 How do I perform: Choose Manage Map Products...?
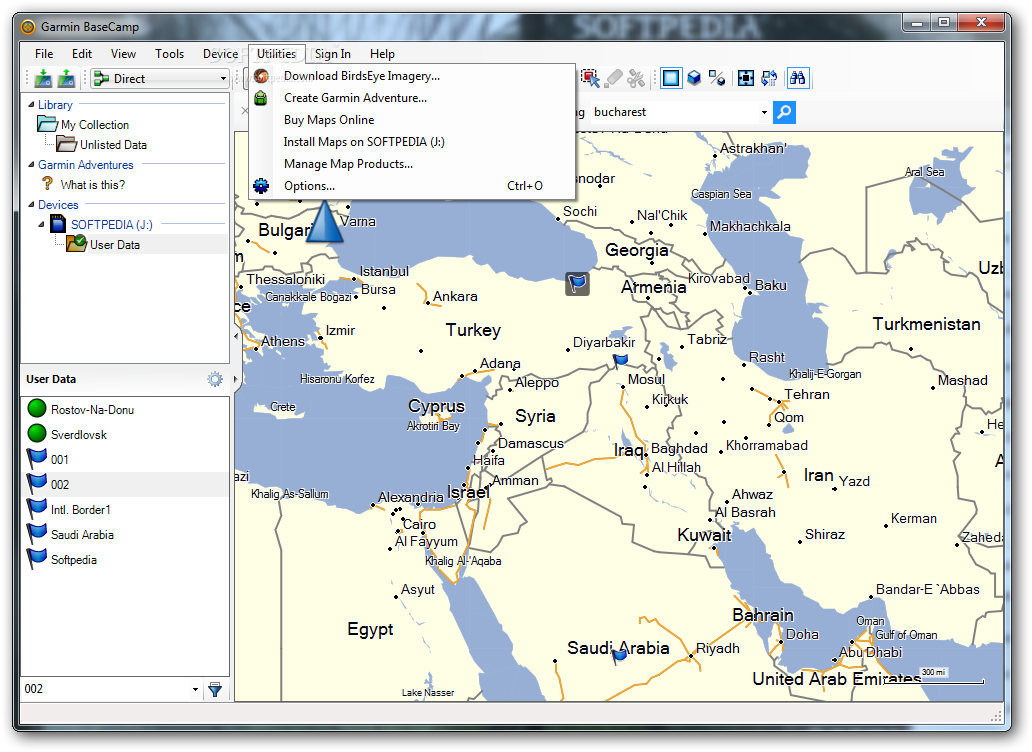(x=411, y=164)
